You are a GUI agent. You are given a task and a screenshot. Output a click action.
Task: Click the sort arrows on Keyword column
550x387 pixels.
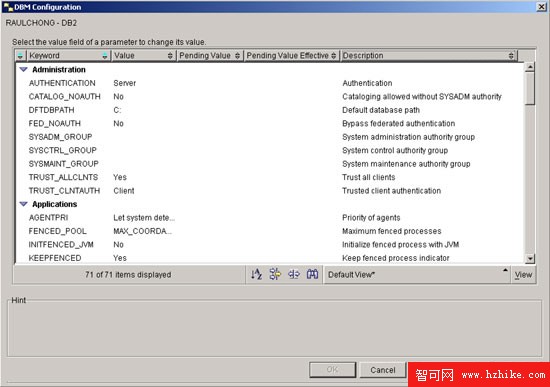coord(105,55)
